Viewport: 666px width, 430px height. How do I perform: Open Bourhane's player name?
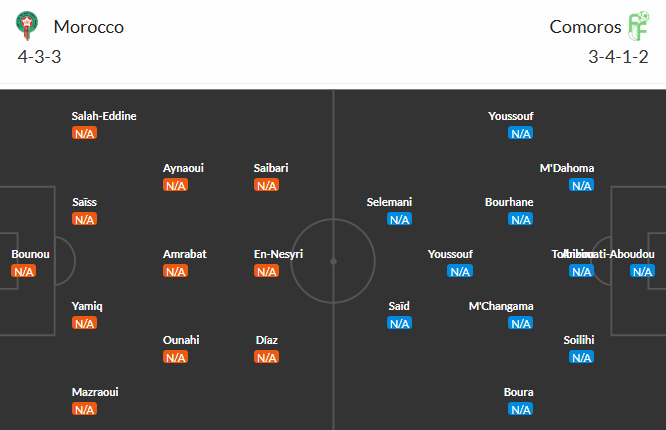pos(509,202)
